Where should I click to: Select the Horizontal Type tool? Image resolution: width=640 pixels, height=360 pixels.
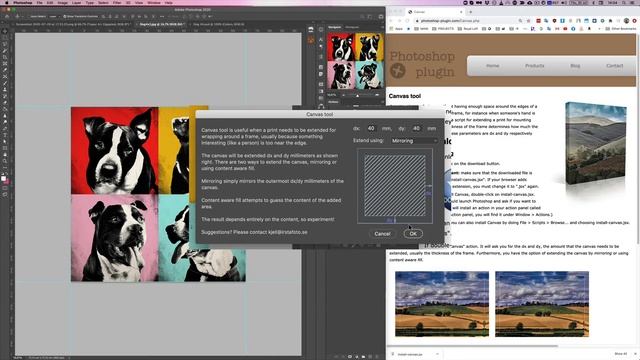[5, 135]
